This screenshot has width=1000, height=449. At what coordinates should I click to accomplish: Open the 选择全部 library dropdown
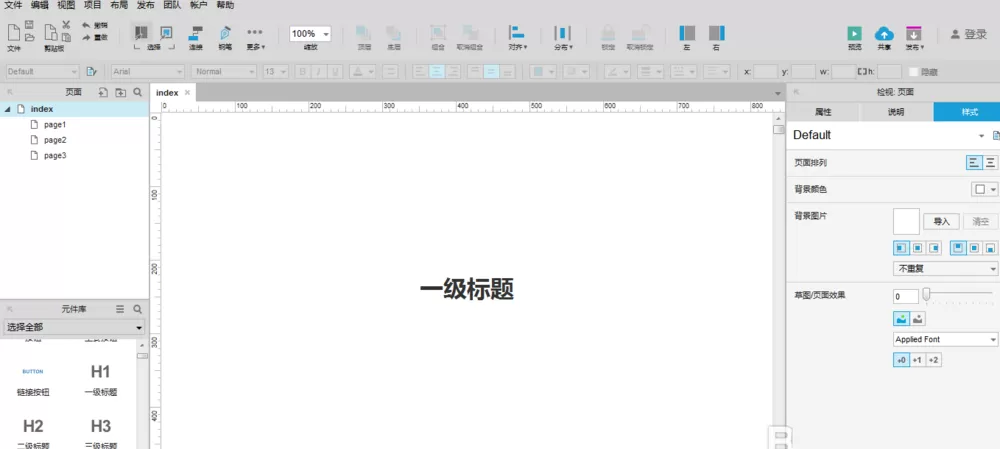click(x=75, y=328)
